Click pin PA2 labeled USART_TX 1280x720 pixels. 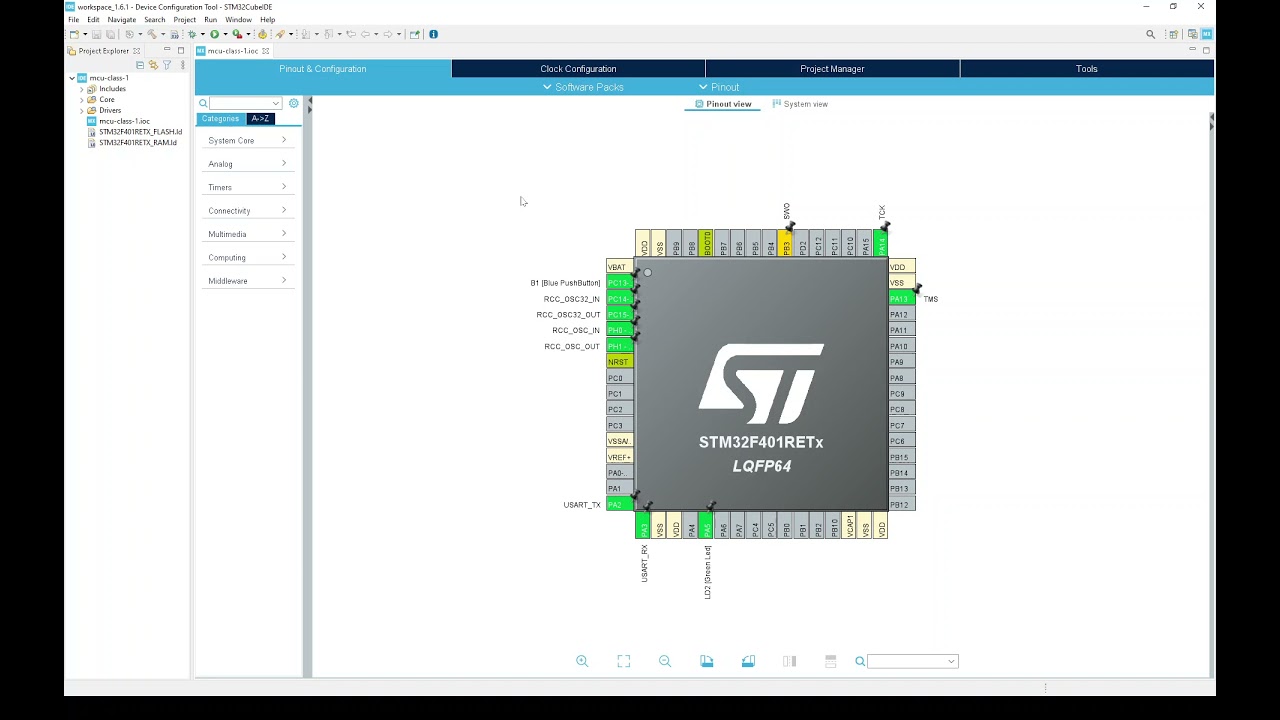point(619,504)
